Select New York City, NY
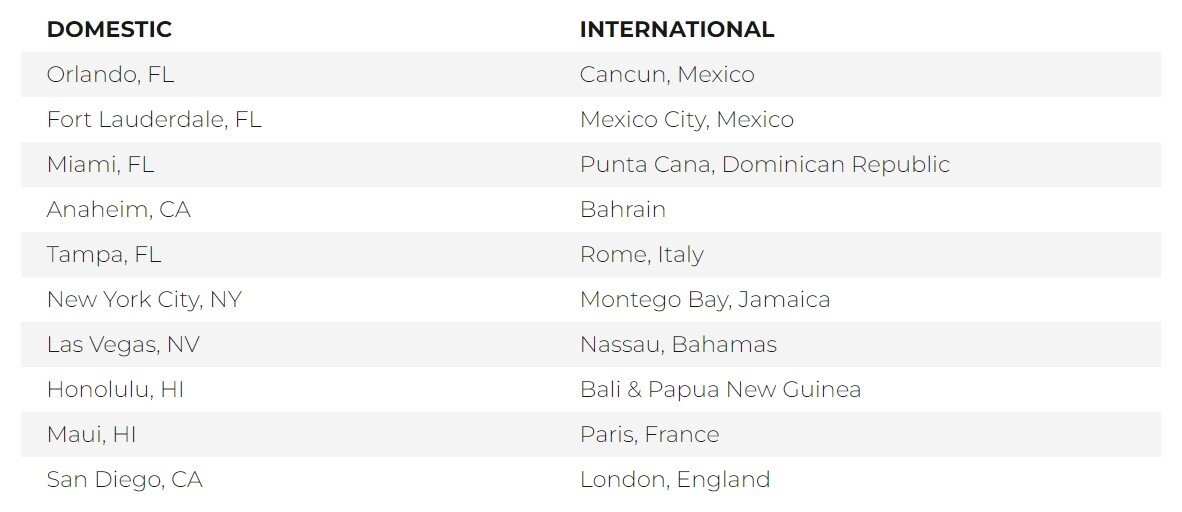Image resolution: width=1182 pixels, height=512 pixels. click(144, 300)
